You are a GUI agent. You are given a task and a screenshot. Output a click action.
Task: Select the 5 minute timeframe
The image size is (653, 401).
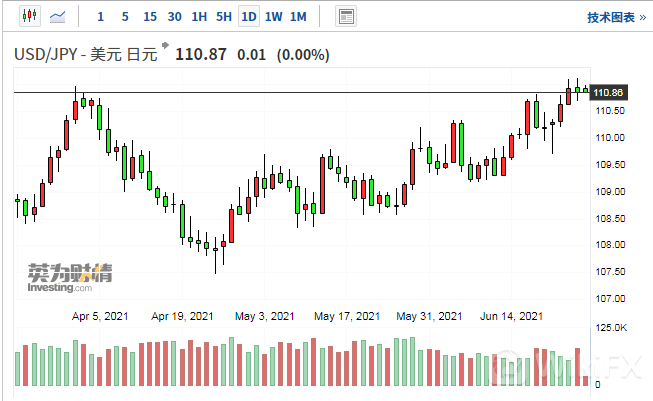pos(124,17)
